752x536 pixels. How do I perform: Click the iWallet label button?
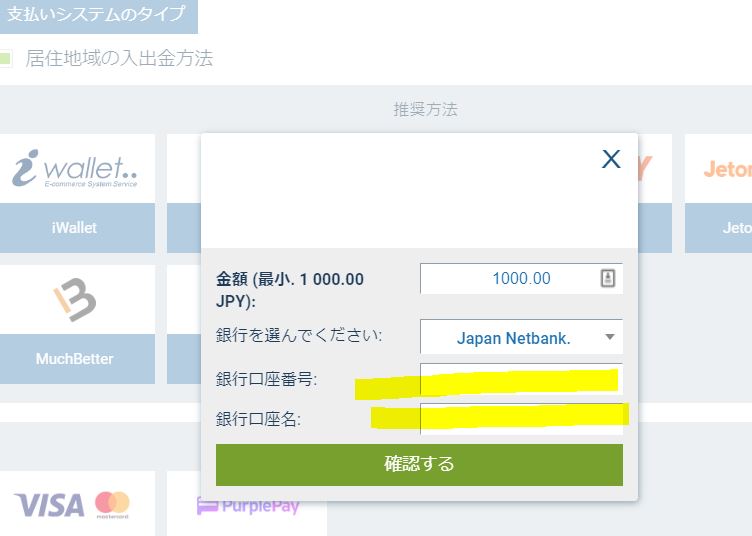point(77,228)
